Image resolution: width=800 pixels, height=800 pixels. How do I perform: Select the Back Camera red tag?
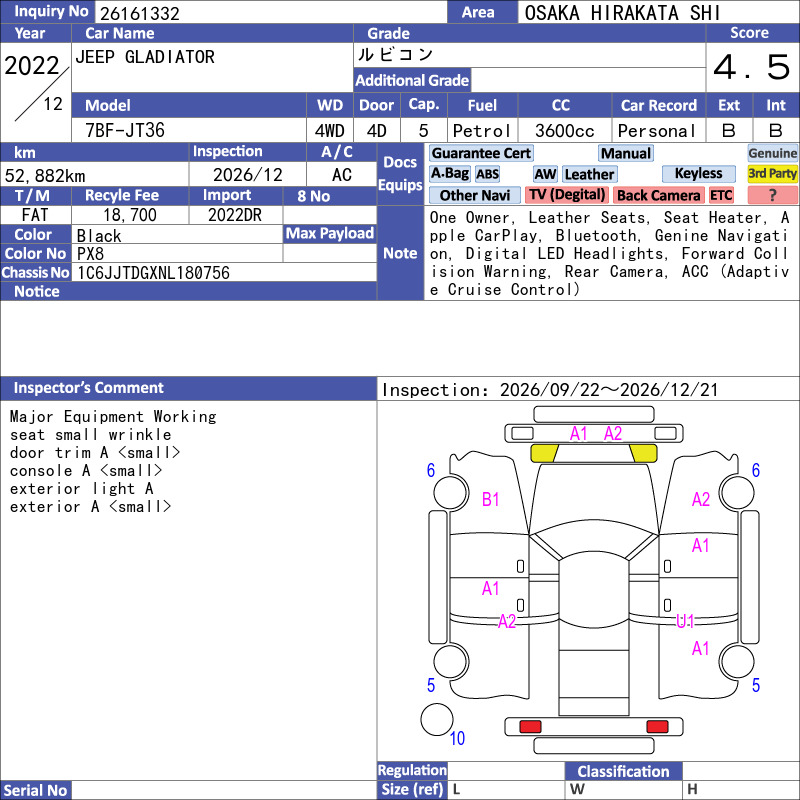pos(659,195)
